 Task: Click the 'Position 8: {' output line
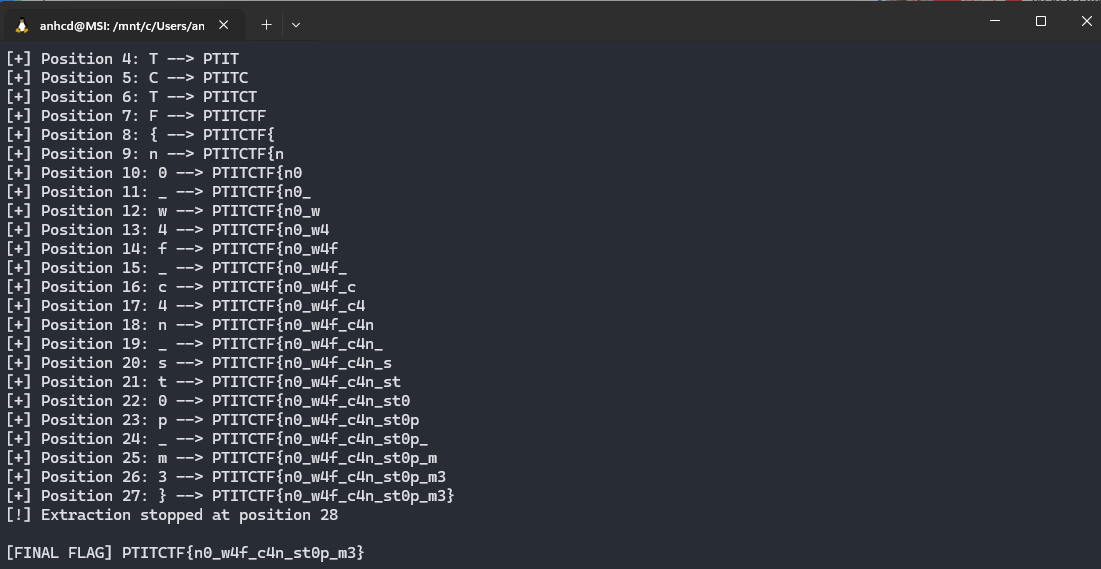click(140, 135)
